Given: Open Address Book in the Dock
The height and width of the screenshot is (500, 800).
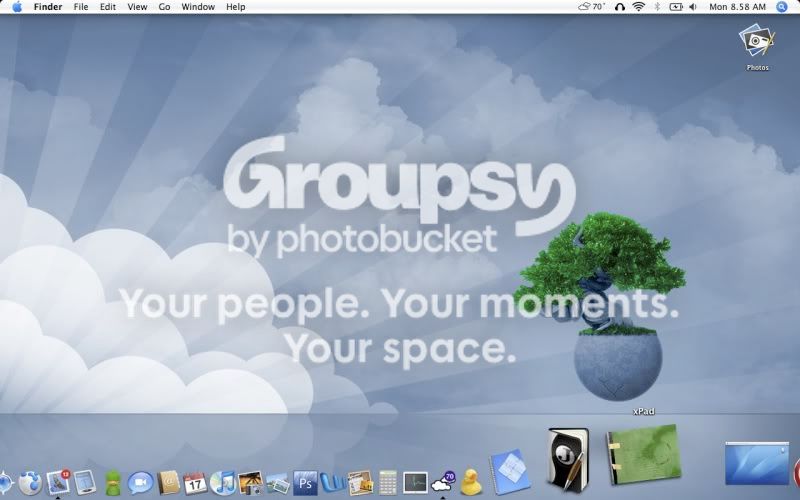Looking at the screenshot, I should click(169, 483).
